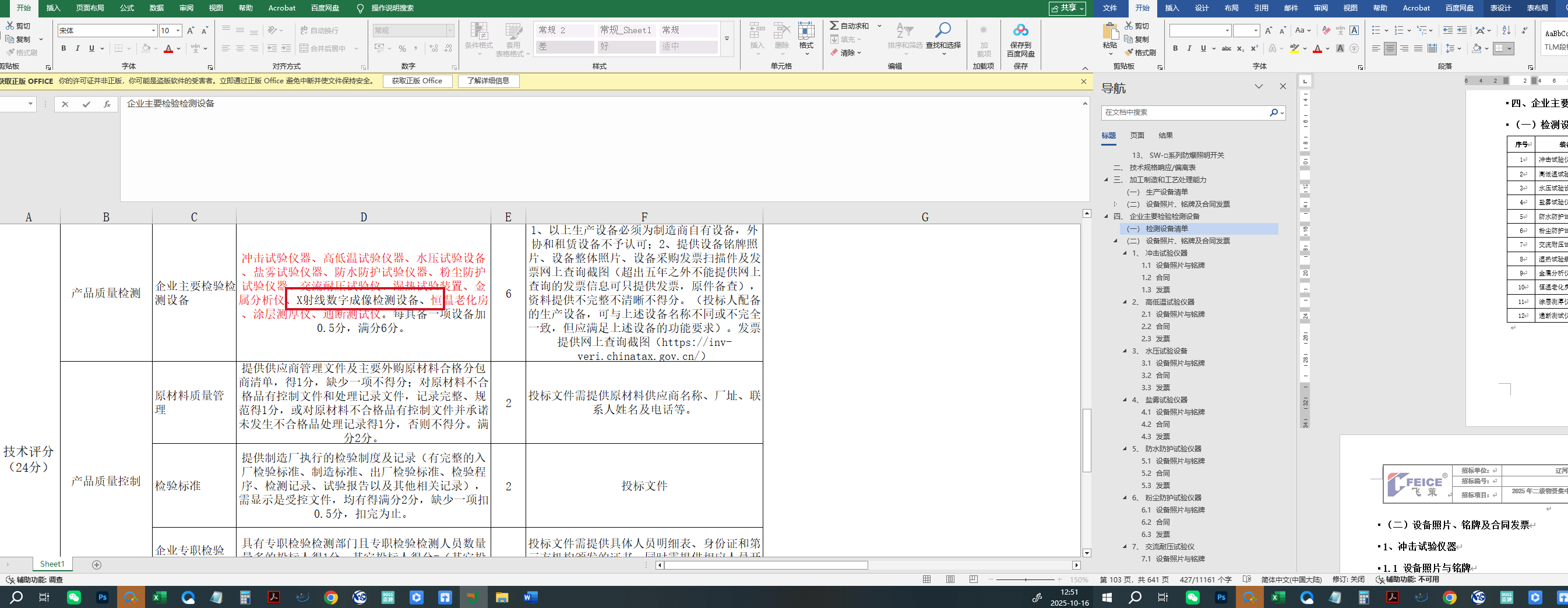Increase font size in Excel ribbon
1568x608 pixels.
pos(191,30)
